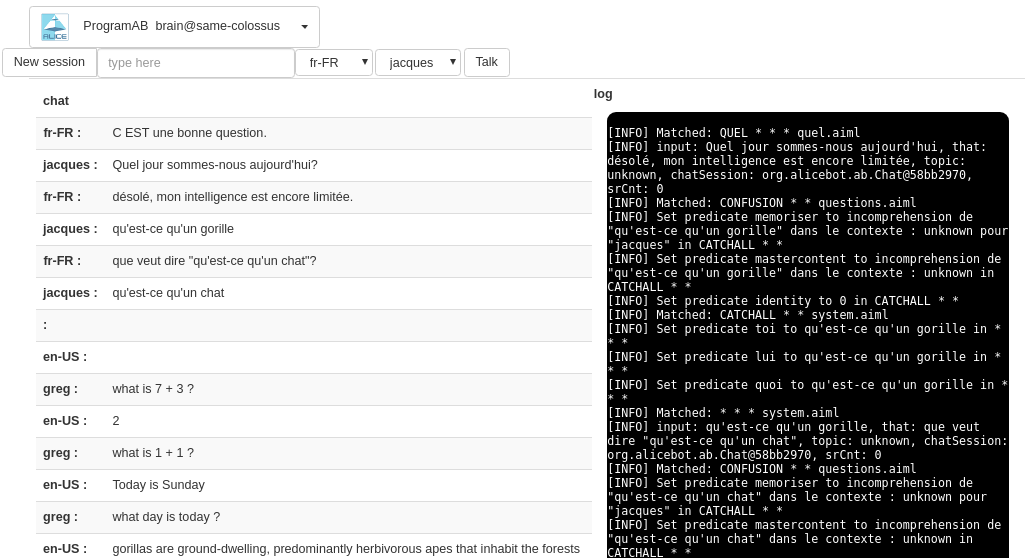Click the black log console area
This screenshot has height=558, width=1030.
(807, 335)
